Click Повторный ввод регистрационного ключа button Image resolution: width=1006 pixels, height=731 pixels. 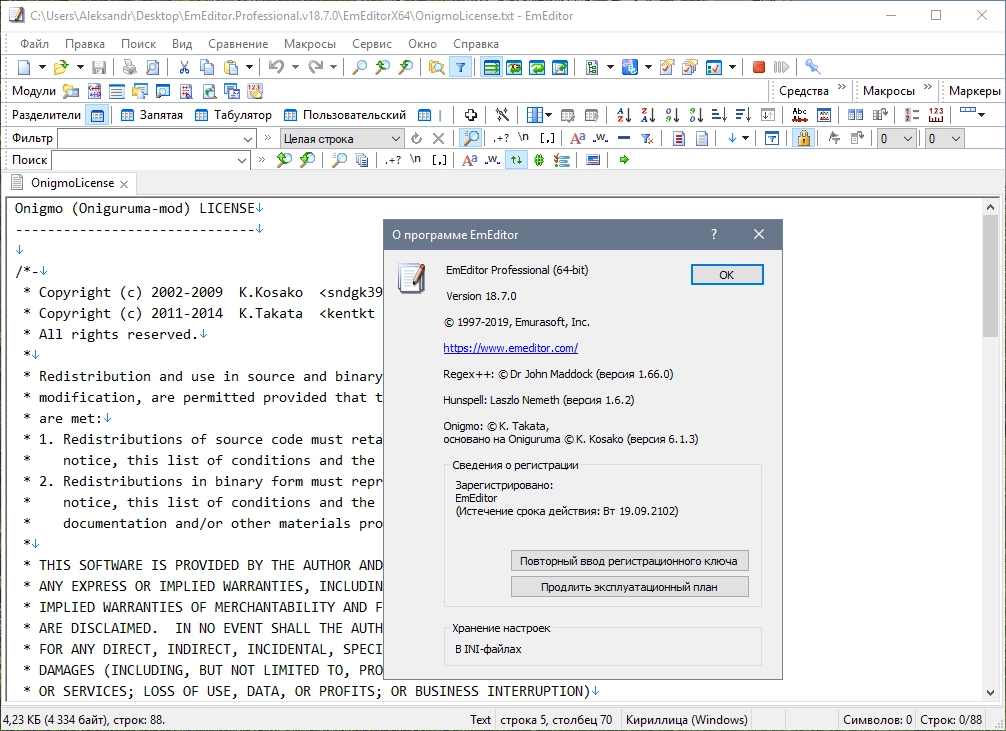pos(629,561)
